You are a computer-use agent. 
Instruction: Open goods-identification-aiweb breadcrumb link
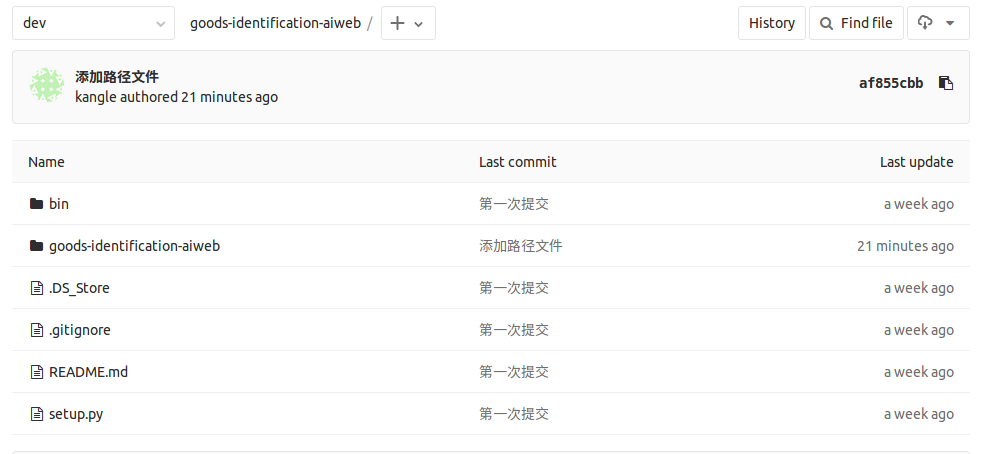(276, 23)
